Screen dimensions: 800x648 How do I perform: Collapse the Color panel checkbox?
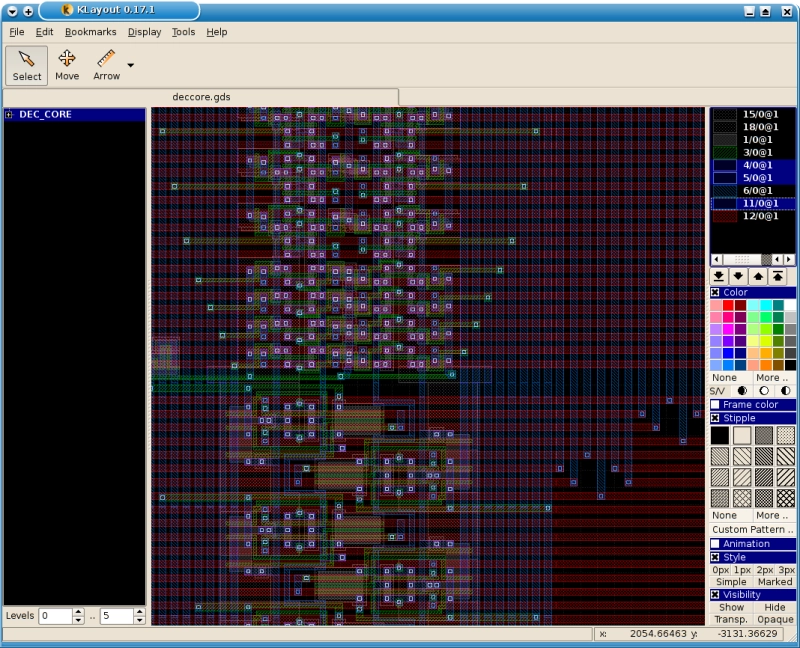point(715,292)
